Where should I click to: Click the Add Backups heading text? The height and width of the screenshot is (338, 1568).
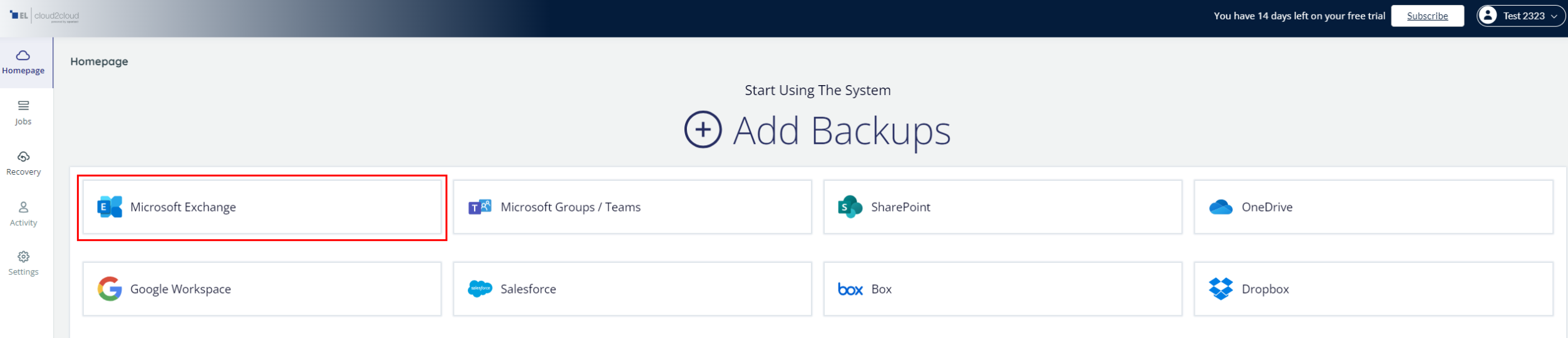[841, 131]
